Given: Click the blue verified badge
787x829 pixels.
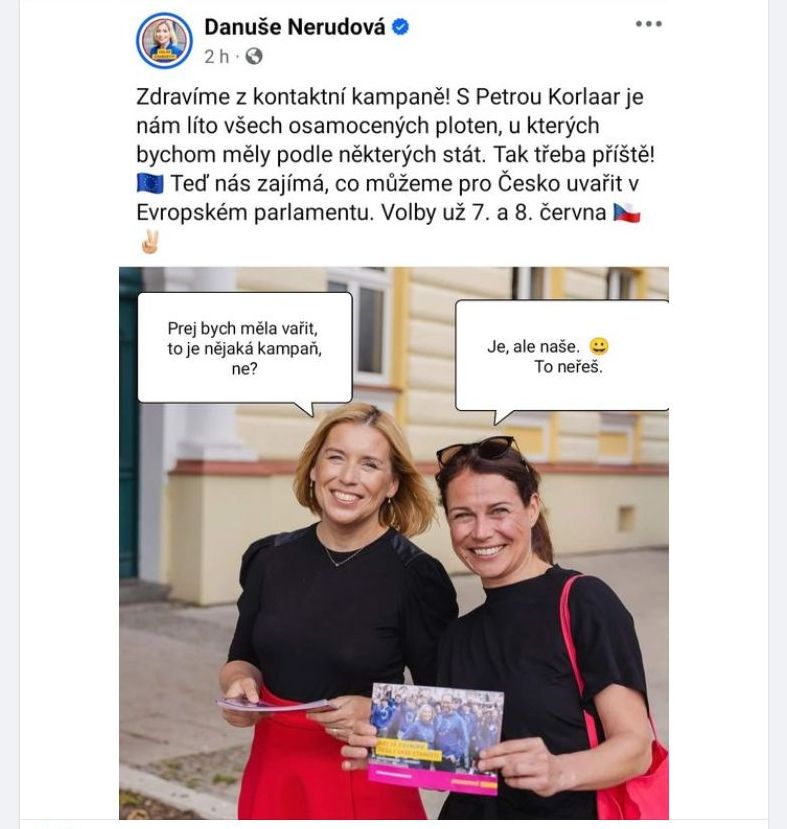Looking at the screenshot, I should [401, 26].
